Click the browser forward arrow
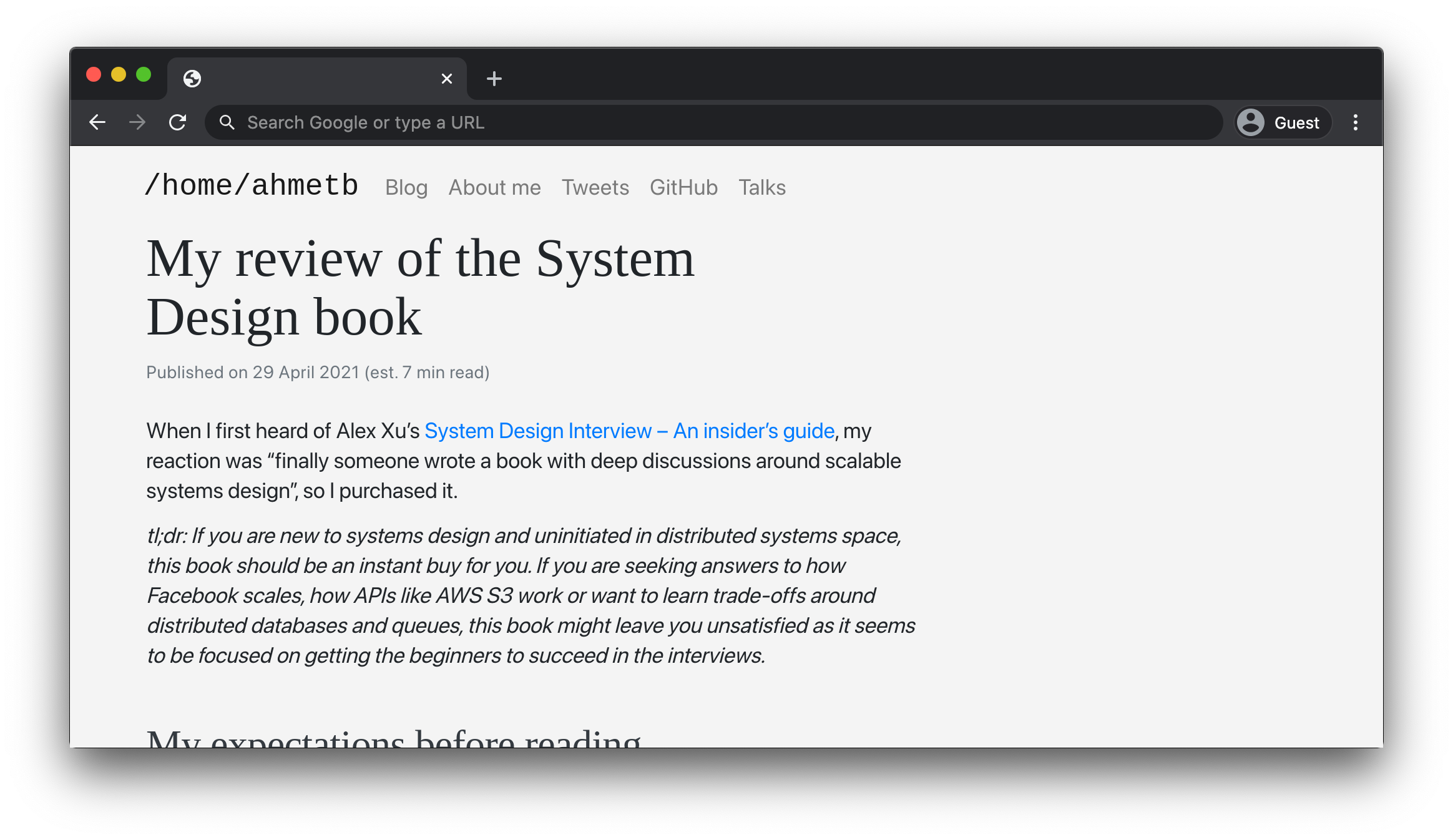The height and width of the screenshot is (840, 1453). (x=137, y=122)
